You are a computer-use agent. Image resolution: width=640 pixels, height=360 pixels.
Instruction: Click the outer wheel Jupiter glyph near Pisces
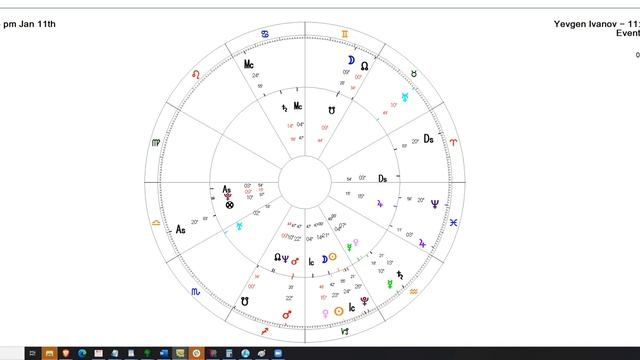coord(422,244)
